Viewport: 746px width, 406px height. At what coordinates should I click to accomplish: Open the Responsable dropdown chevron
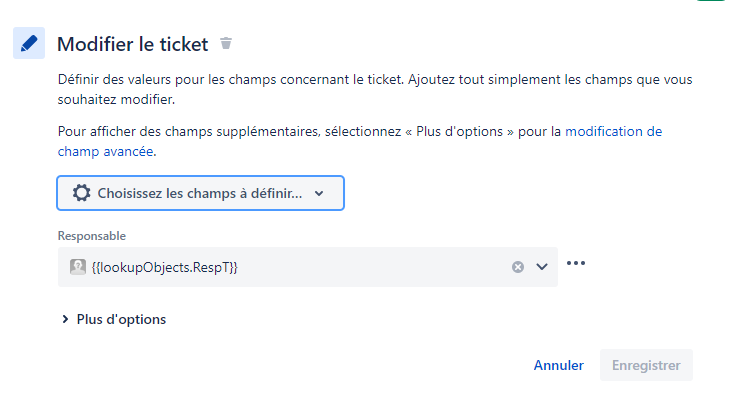(542, 267)
